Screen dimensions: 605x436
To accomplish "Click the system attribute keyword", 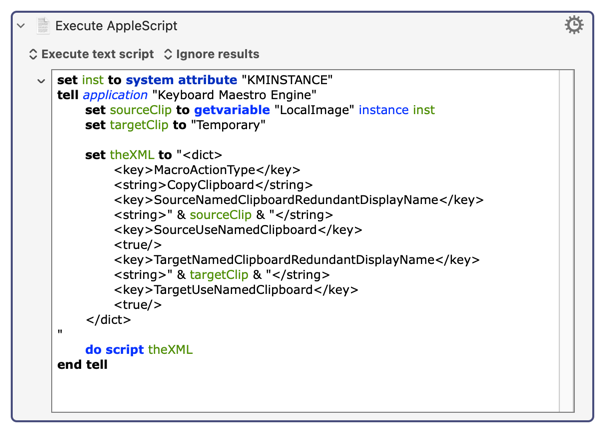I will pos(181,80).
